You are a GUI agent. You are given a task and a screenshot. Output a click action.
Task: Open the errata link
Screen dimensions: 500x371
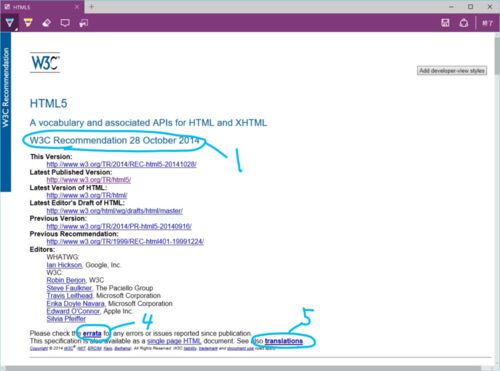click(92, 333)
